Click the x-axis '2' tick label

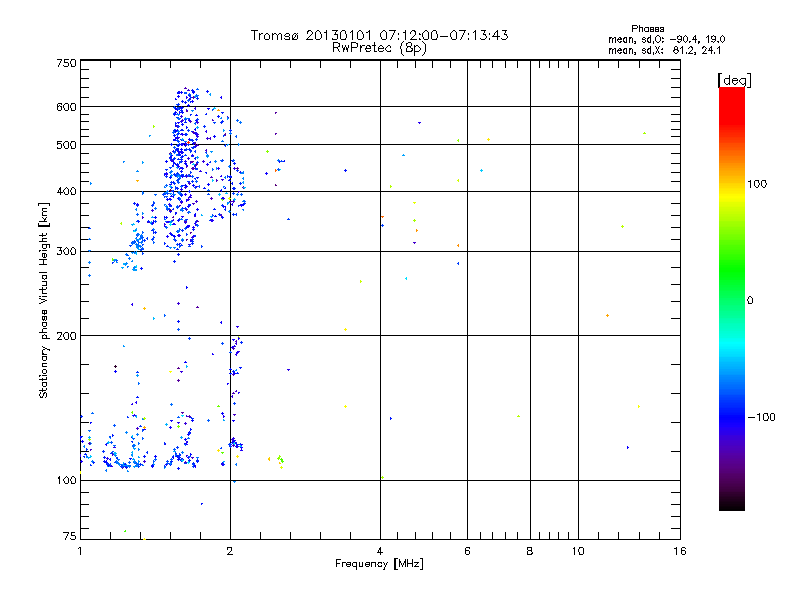(x=230, y=551)
